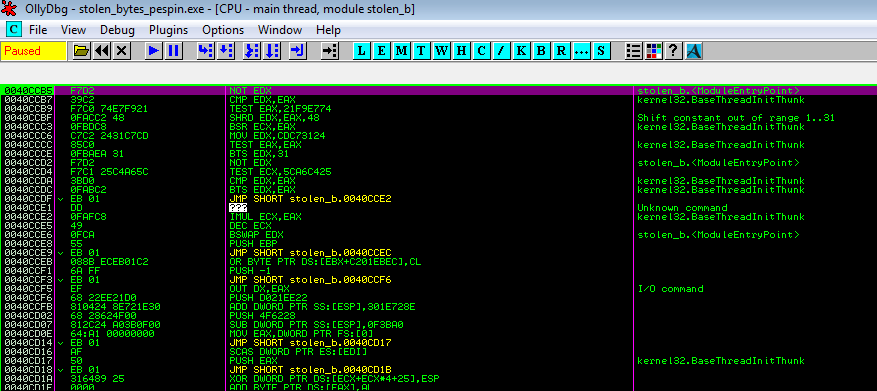Show Call stack with K button
The width and height of the screenshot is (877, 391).
[x=521, y=51]
